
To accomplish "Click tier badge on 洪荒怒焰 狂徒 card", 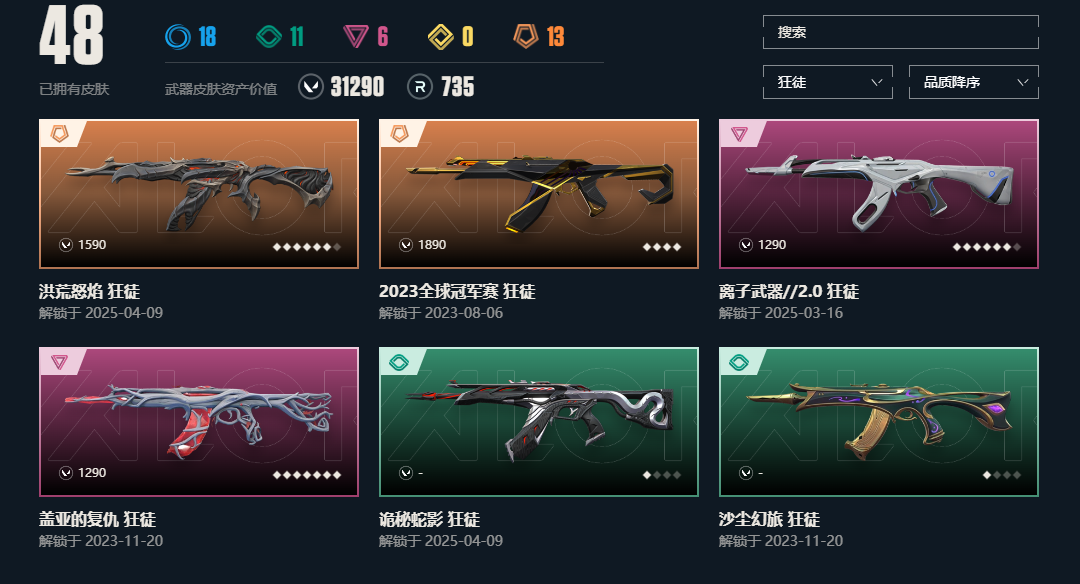I will tap(60, 134).
